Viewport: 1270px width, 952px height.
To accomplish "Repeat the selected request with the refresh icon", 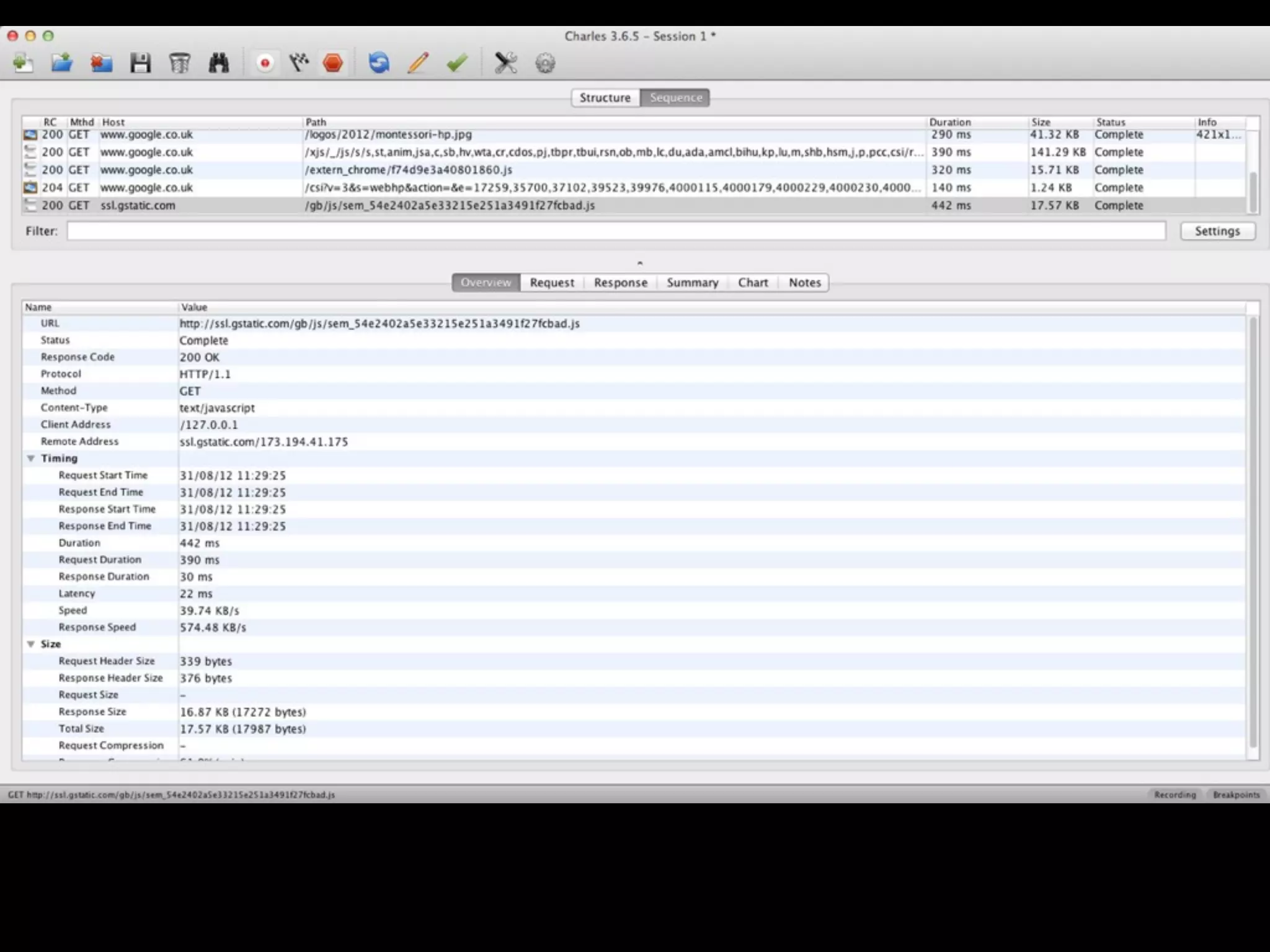I will (379, 63).
